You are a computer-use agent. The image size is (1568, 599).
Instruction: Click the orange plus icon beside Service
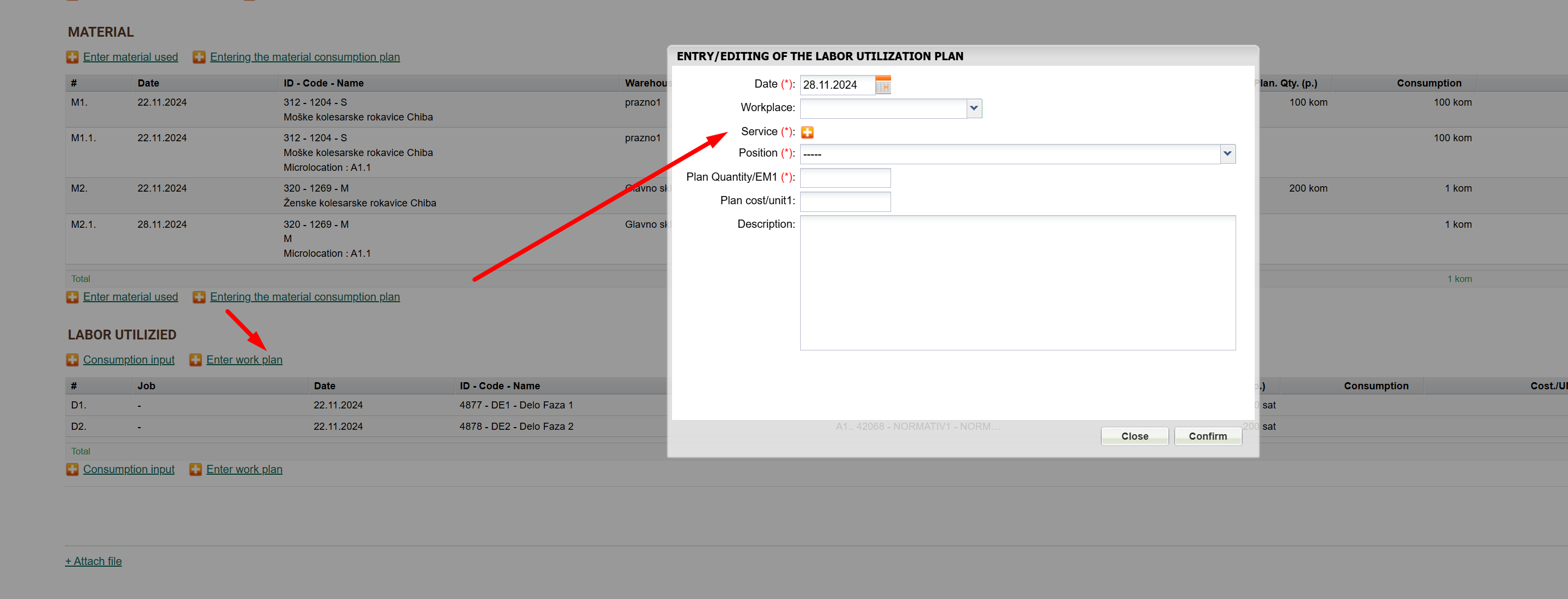[x=807, y=132]
